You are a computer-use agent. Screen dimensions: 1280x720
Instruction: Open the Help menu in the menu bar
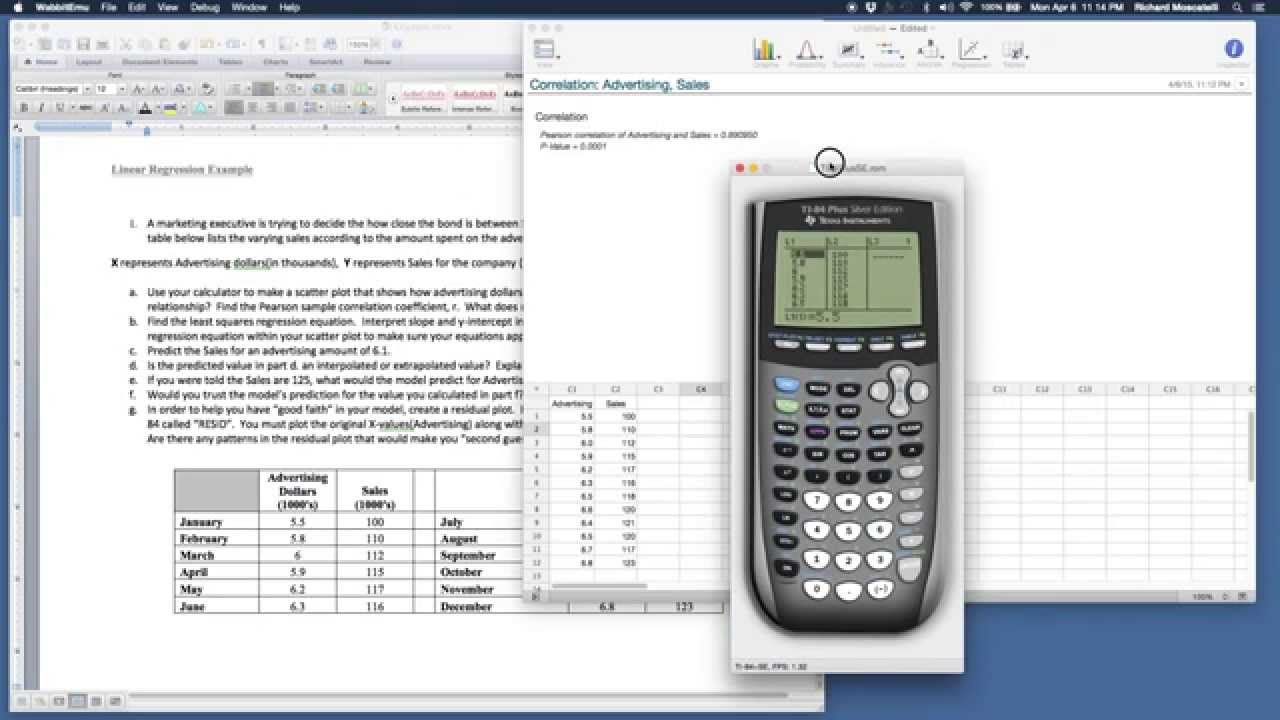coord(289,7)
